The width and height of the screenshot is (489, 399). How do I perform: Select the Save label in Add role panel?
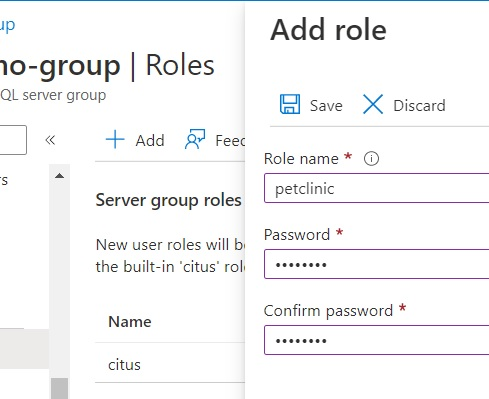tap(326, 106)
